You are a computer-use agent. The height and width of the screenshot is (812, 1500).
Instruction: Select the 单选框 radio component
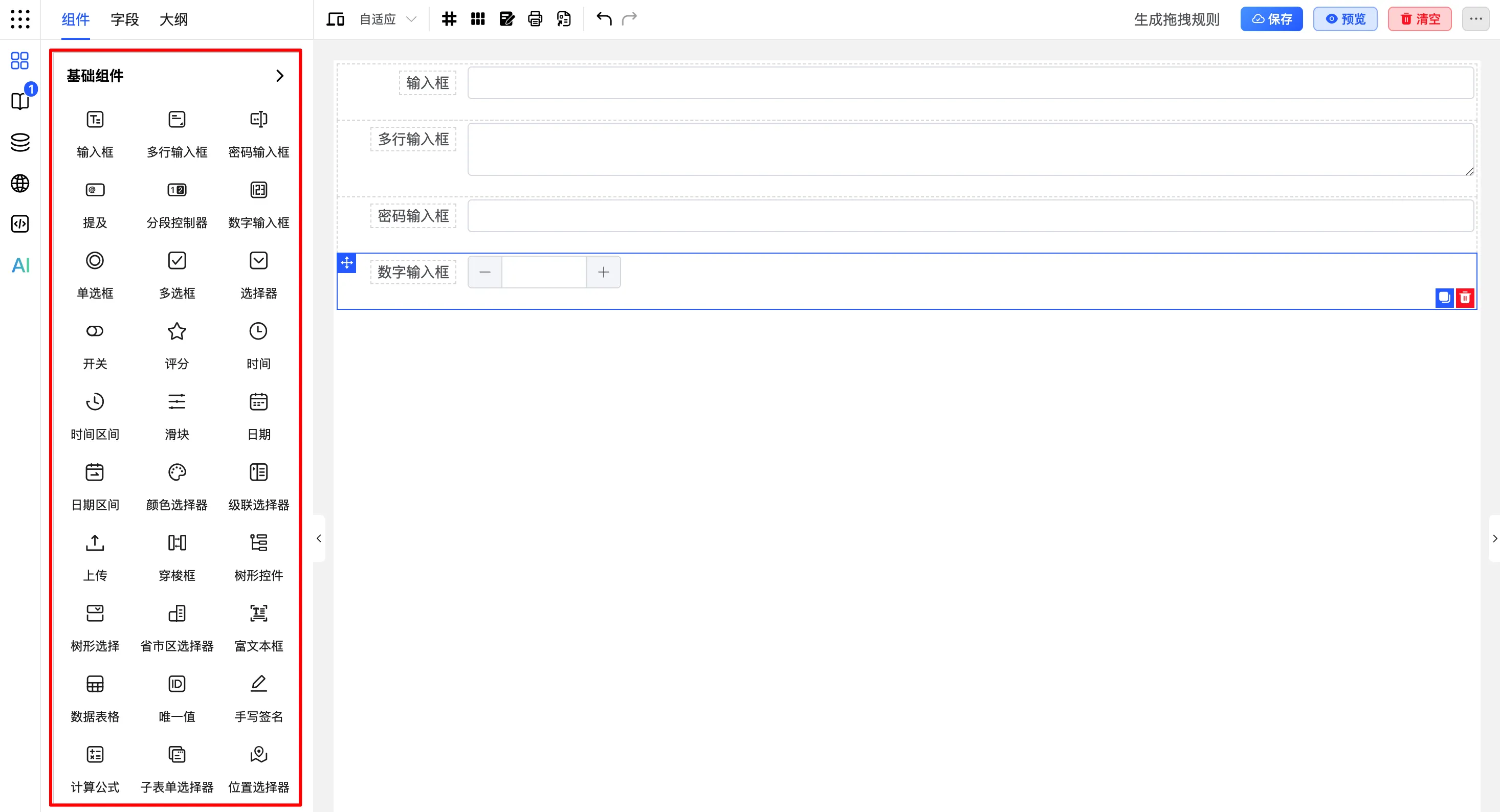point(95,261)
